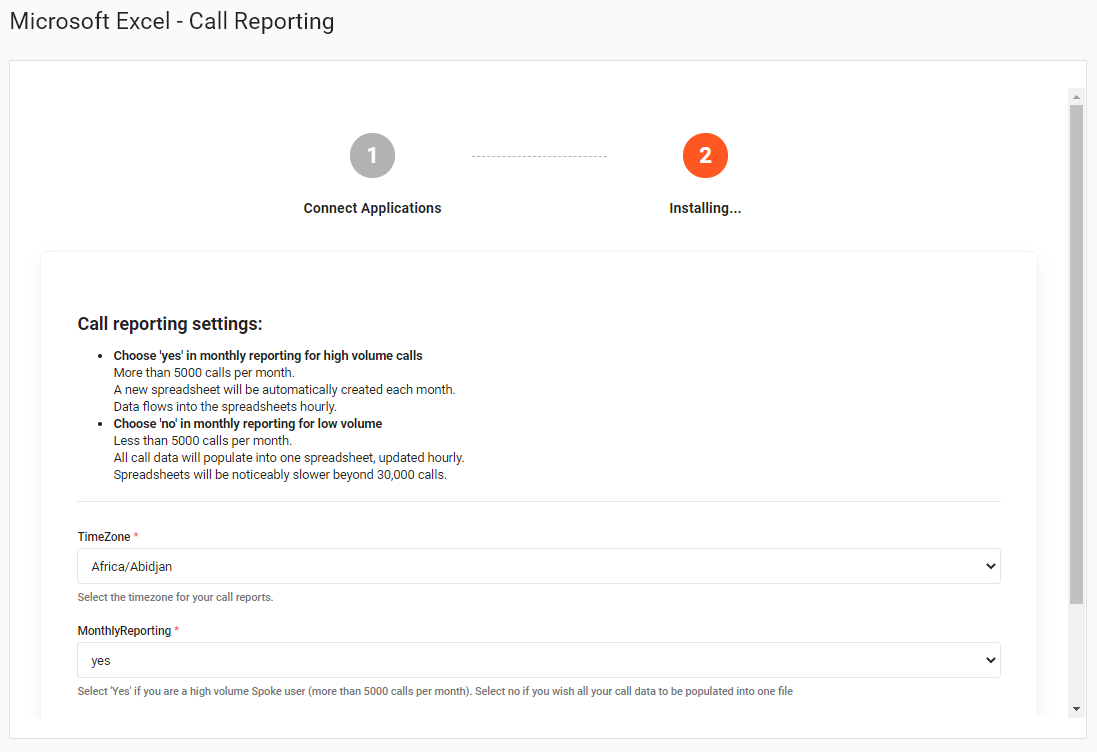Open the TimeZone dropdown showing Africa/Abidjan
The height and width of the screenshot is (752, 1097).
(x=539, y=566)
